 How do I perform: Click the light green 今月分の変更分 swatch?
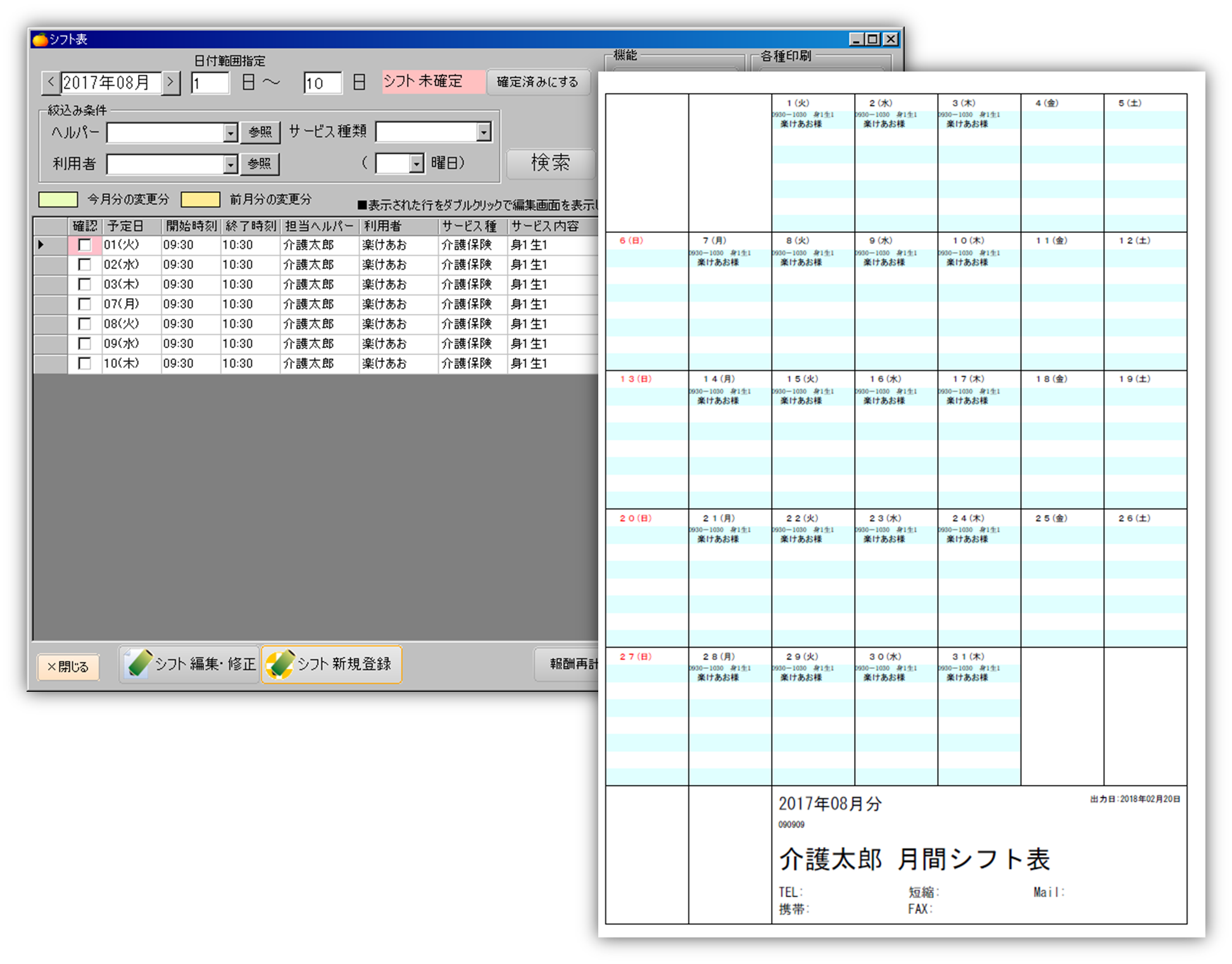[58, 199]
